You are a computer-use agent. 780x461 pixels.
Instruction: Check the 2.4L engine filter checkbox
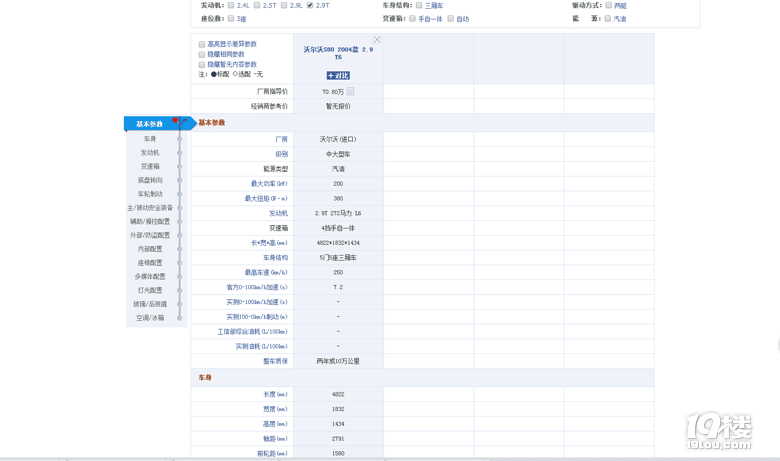(x=231, y=5)
